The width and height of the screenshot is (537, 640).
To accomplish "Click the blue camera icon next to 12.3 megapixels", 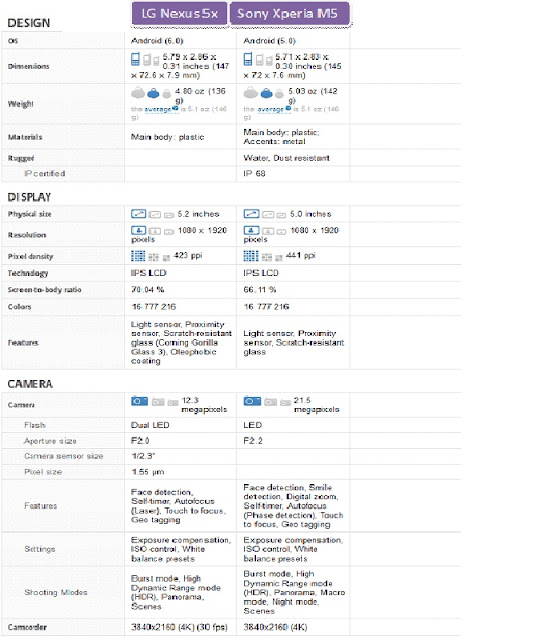I will point(140,401).
